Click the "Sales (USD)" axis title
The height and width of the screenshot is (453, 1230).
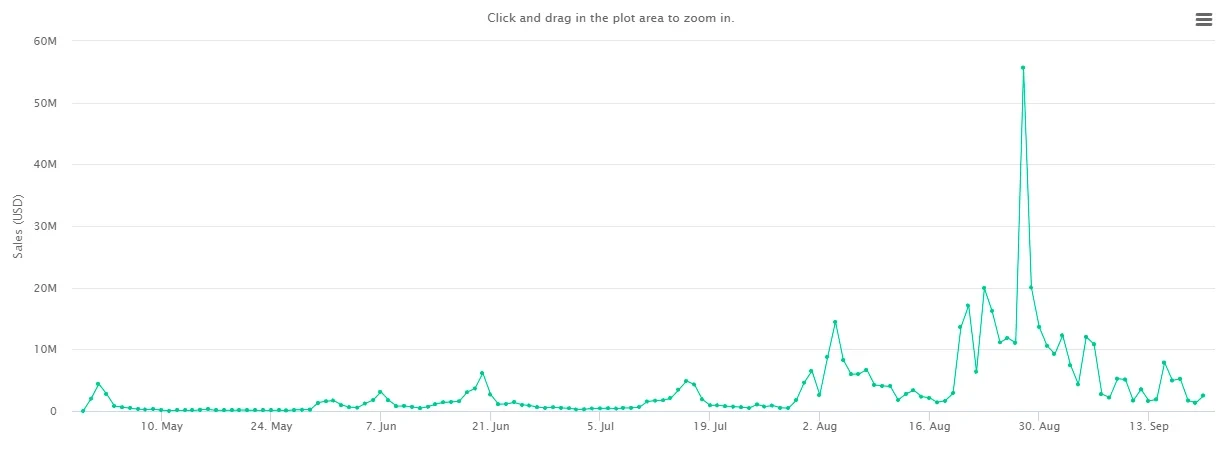pyautogui.click(x=18, y=226)
